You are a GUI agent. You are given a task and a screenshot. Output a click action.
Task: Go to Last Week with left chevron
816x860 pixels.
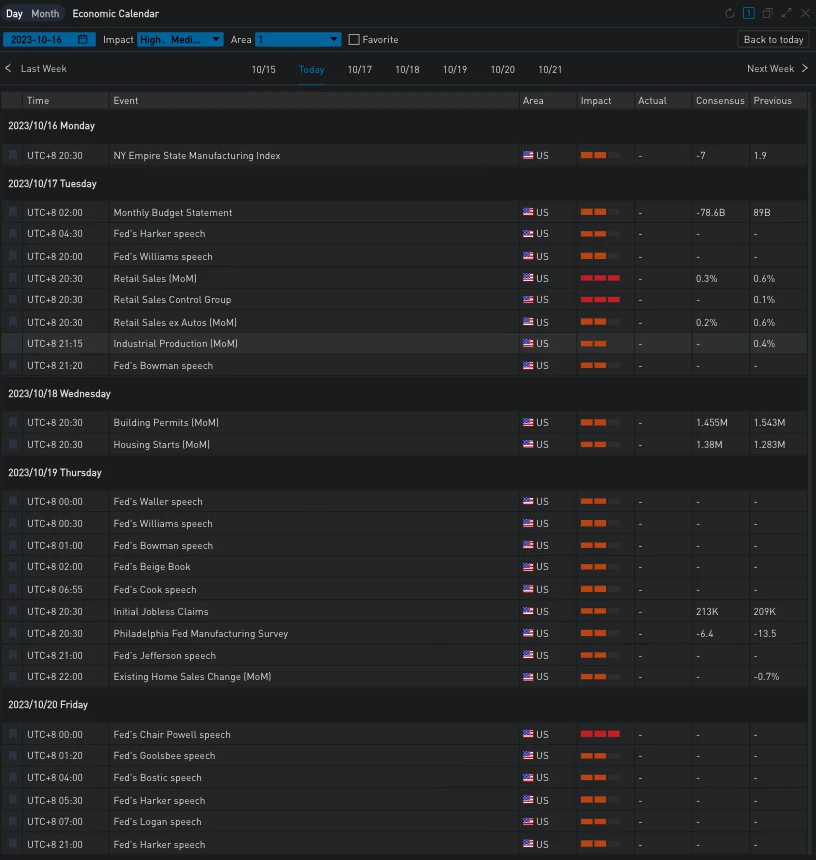(x=9, y=69)
